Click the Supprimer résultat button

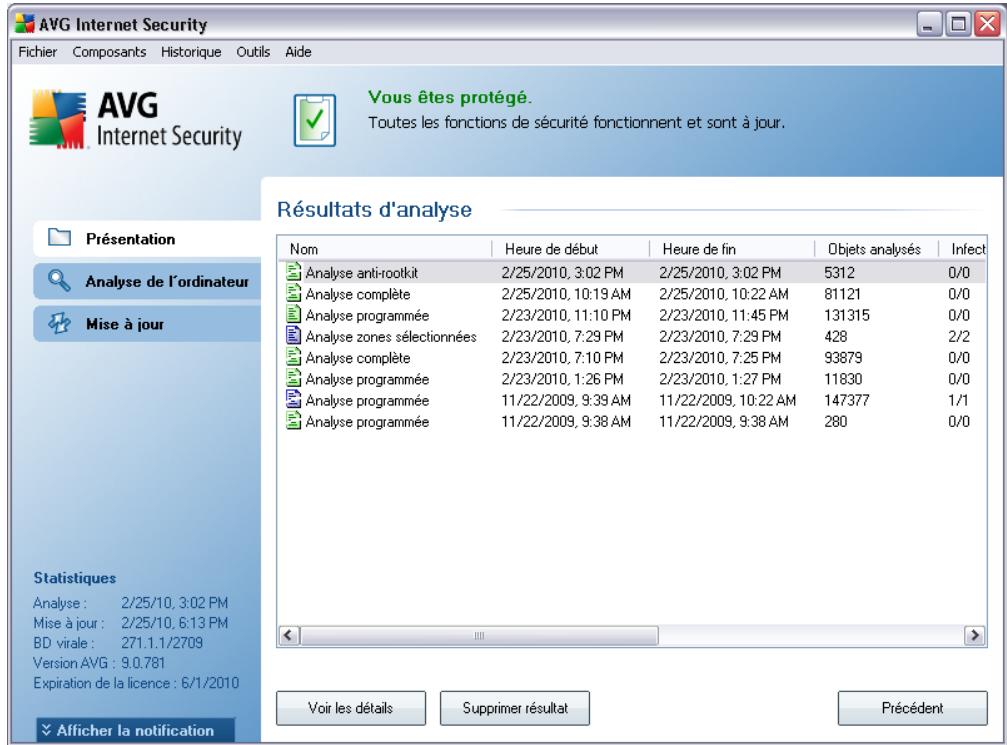pyautogui.click(x=515, y=708)
